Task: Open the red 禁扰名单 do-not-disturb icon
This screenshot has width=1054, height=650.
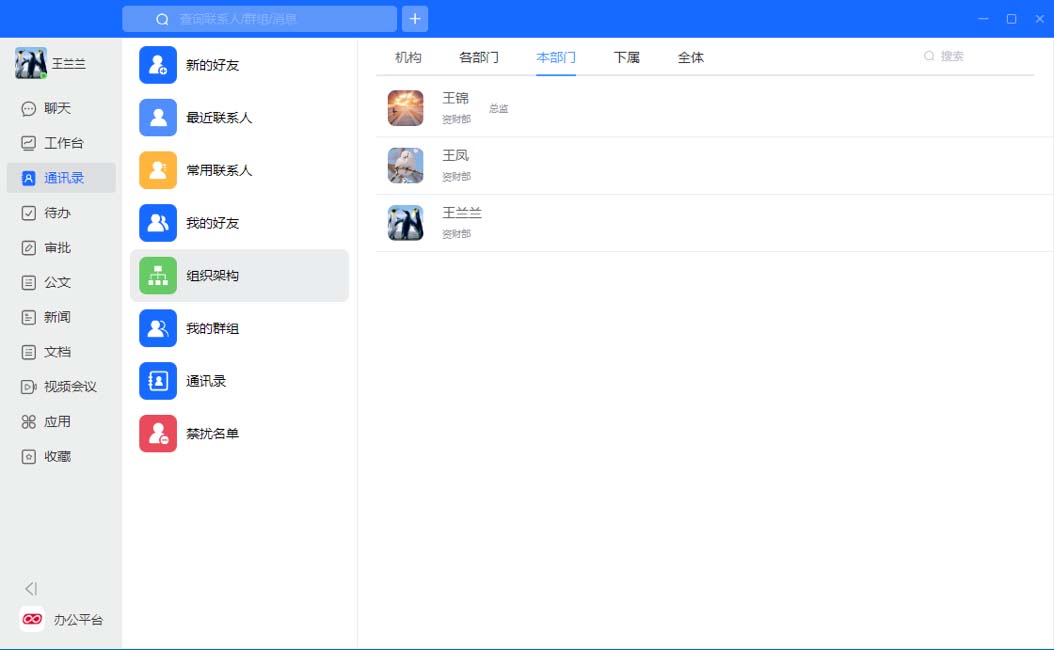Action: [x=158, y=434]
